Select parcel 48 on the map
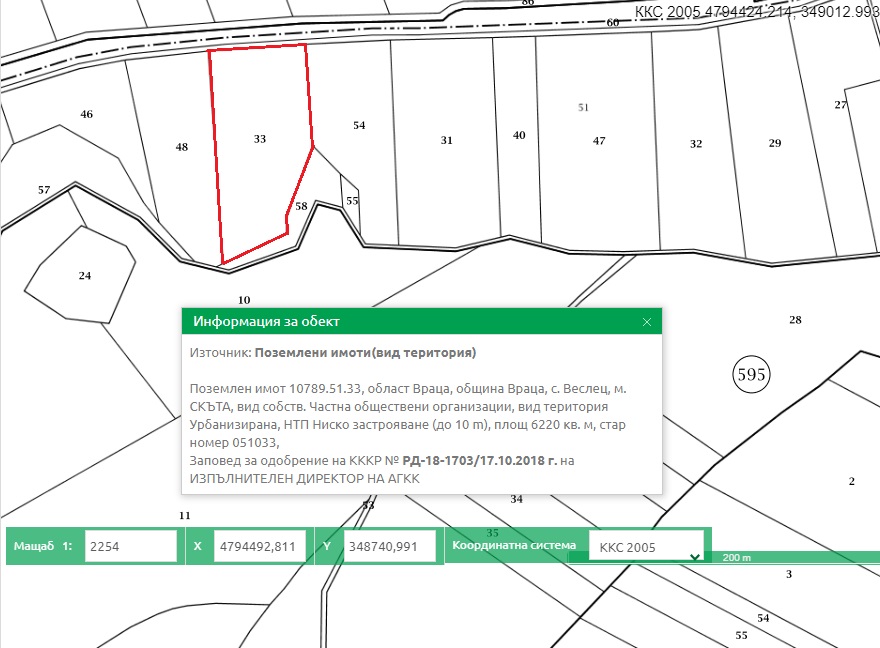Screen dimensions: 880x648 click(181, 147)
